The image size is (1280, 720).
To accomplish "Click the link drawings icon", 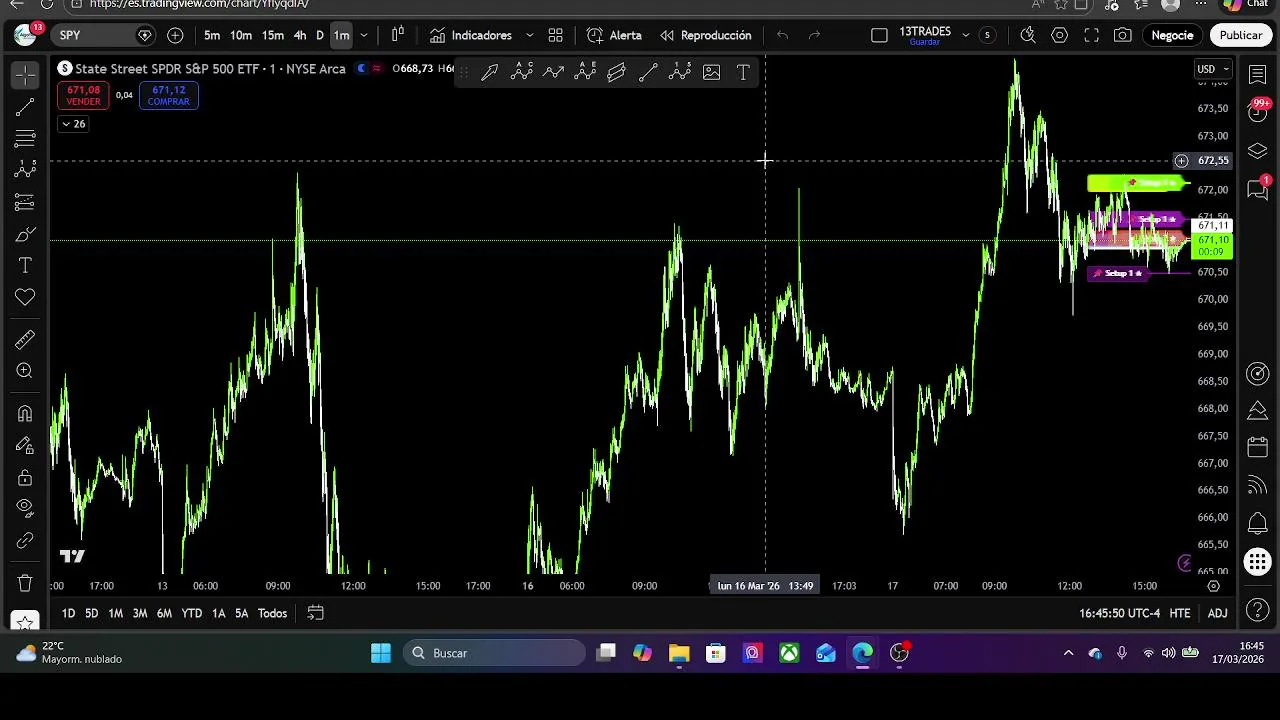I will [25, 540].
